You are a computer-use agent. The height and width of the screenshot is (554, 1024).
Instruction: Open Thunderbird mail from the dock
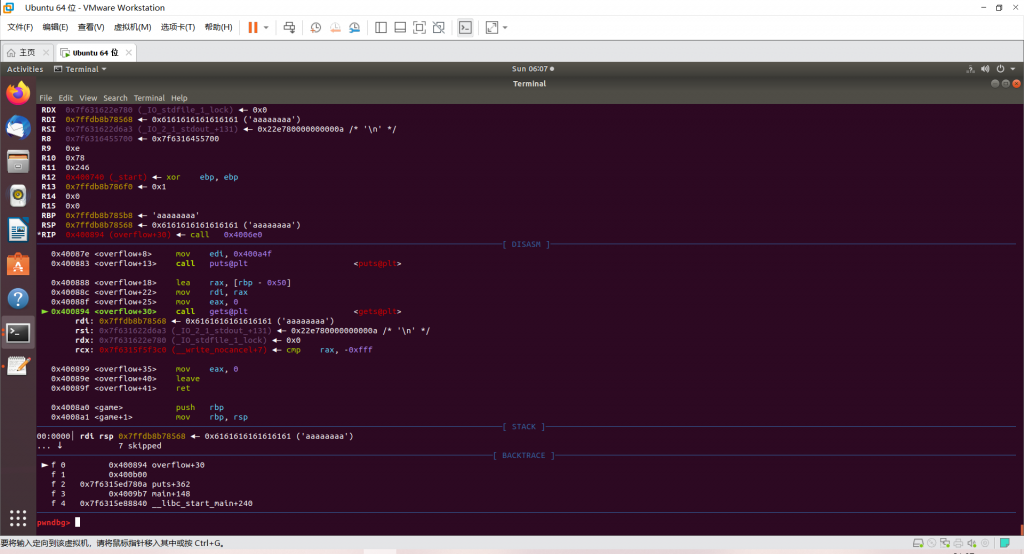click(x=18, y=127)
